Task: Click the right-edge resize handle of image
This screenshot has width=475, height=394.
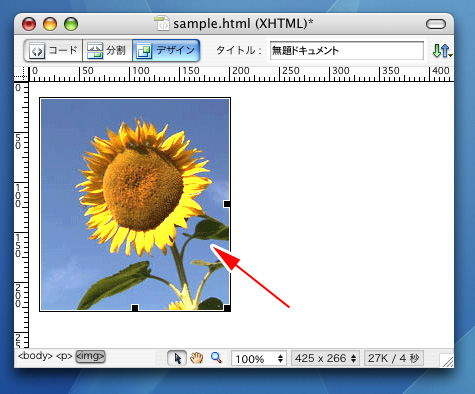Action: (227, 204)
